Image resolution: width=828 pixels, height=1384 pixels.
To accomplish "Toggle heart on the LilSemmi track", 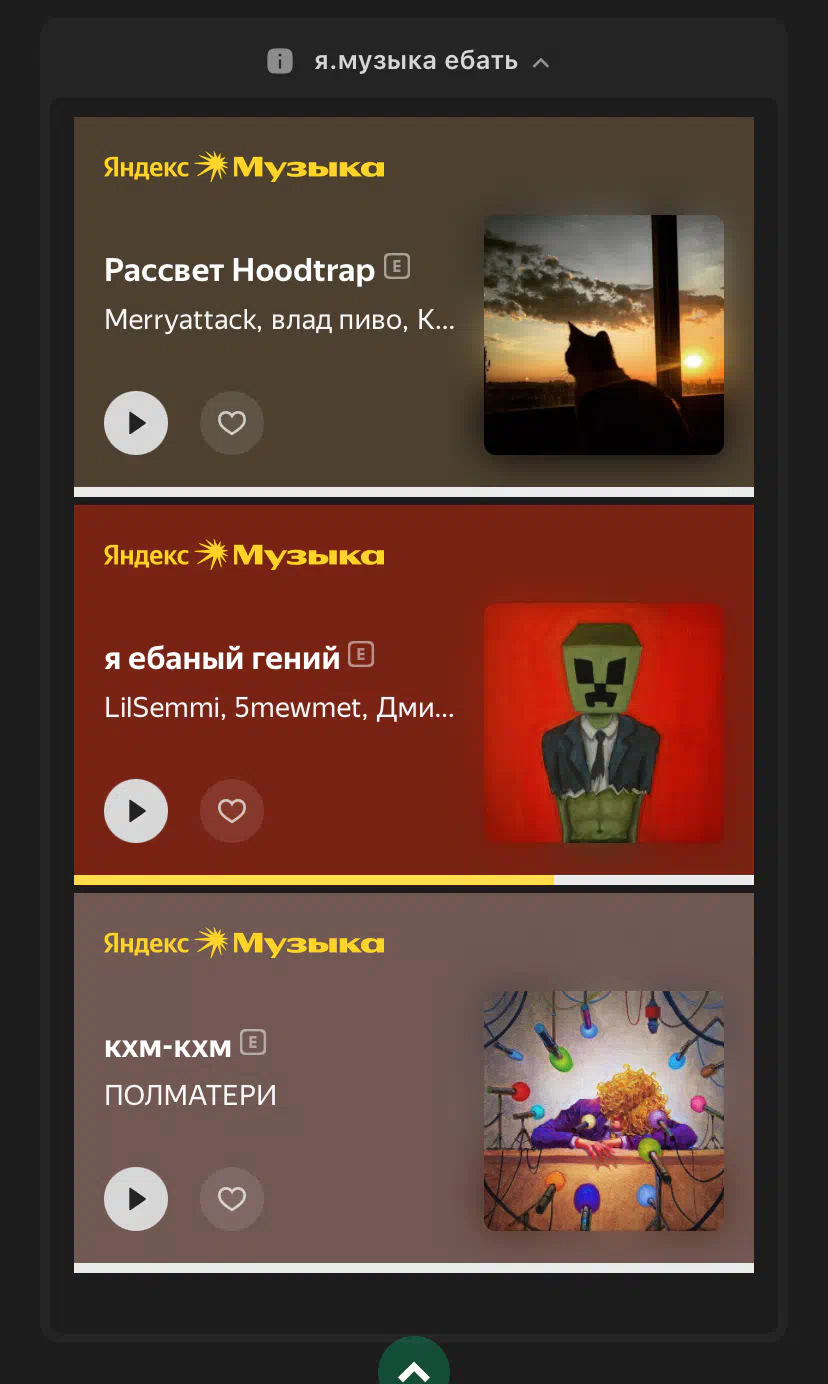I will 232,811.
